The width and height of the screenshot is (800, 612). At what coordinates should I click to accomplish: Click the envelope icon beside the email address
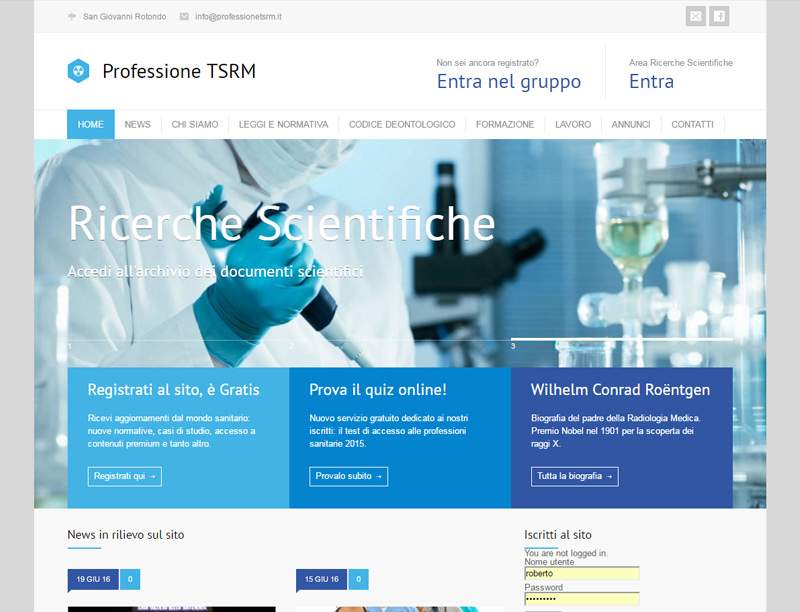click(x=184, y=16)
